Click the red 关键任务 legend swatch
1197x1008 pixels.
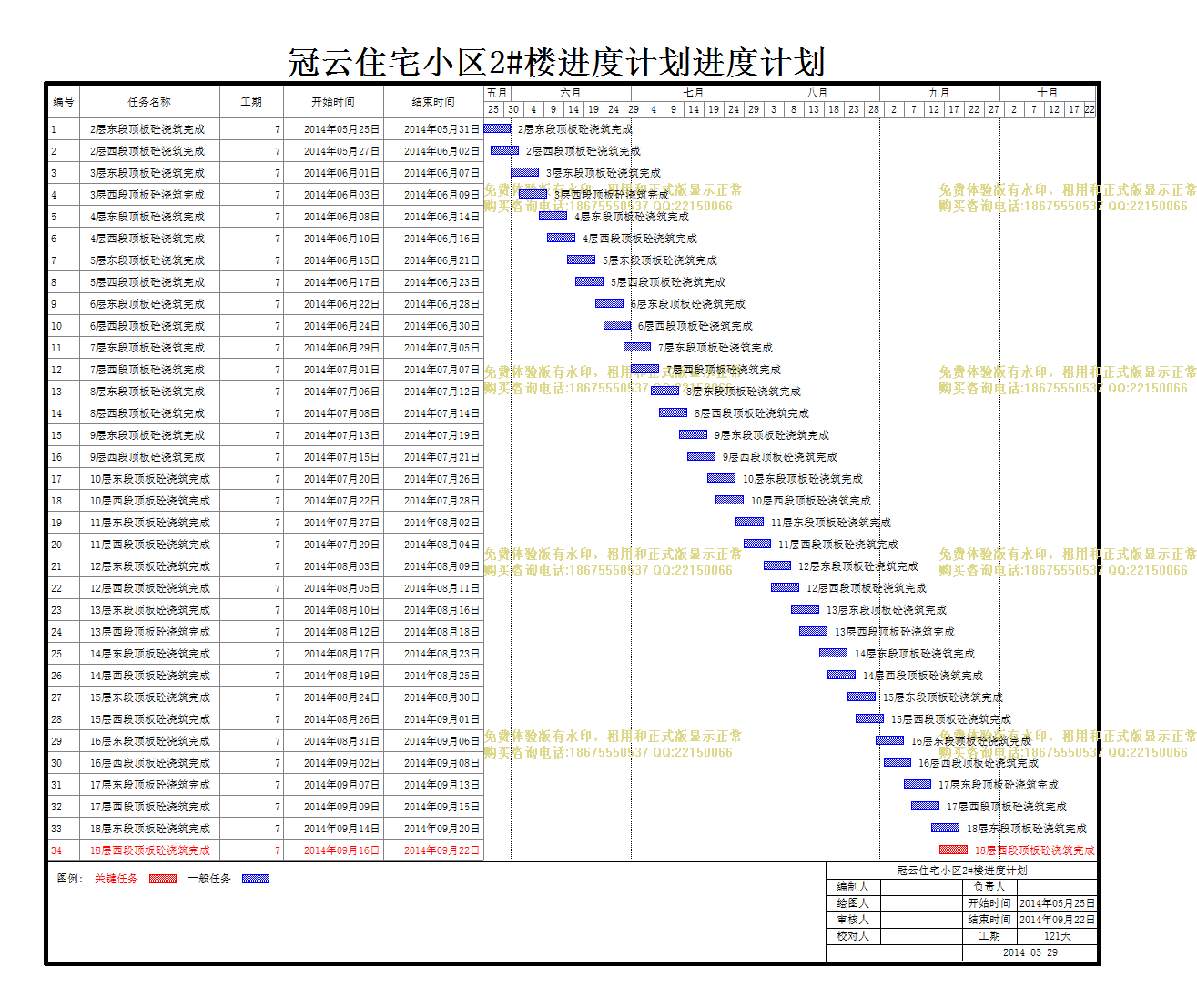[163, 879]
